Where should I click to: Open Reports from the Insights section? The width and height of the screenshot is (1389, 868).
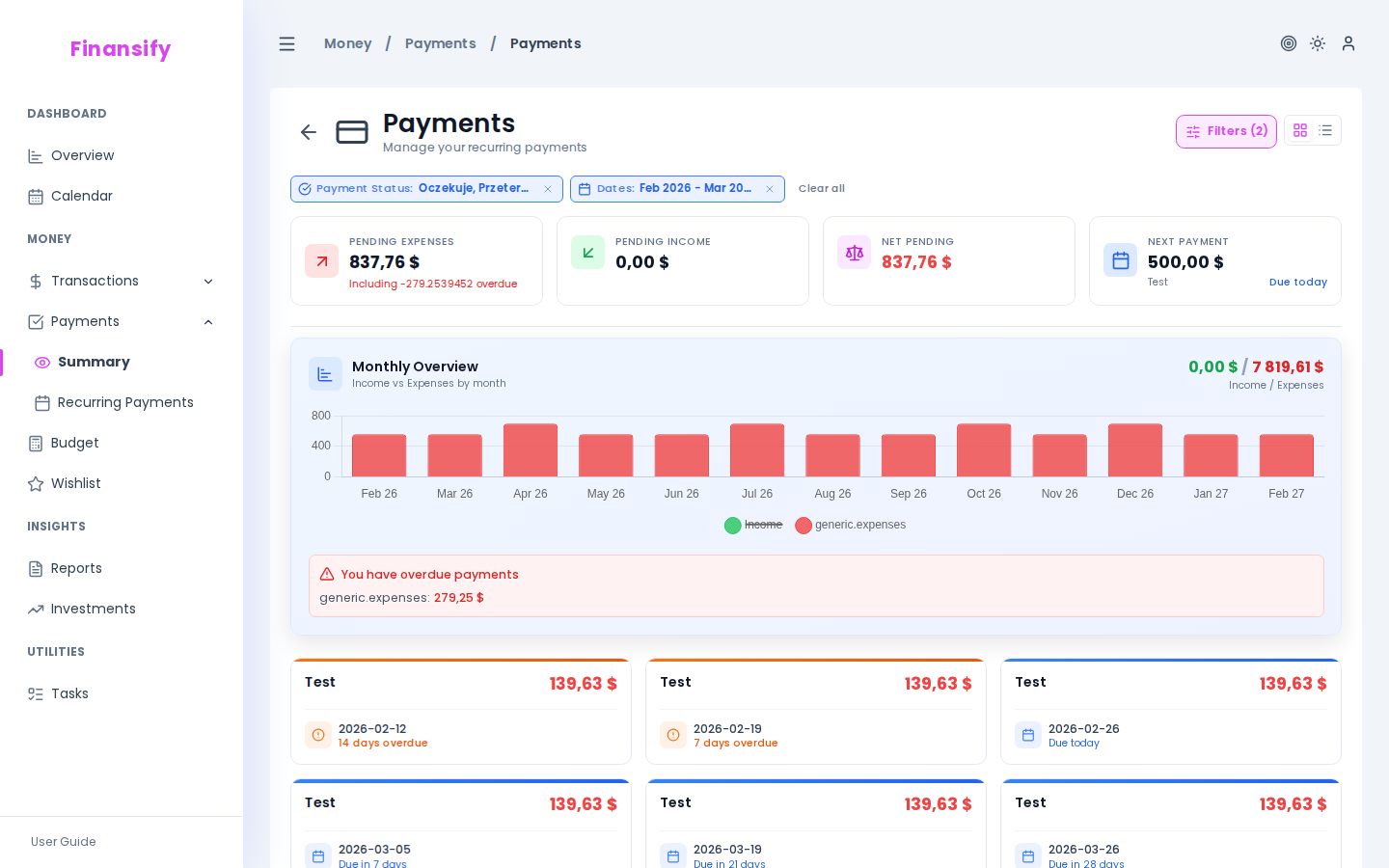click(x=76, y=568)
